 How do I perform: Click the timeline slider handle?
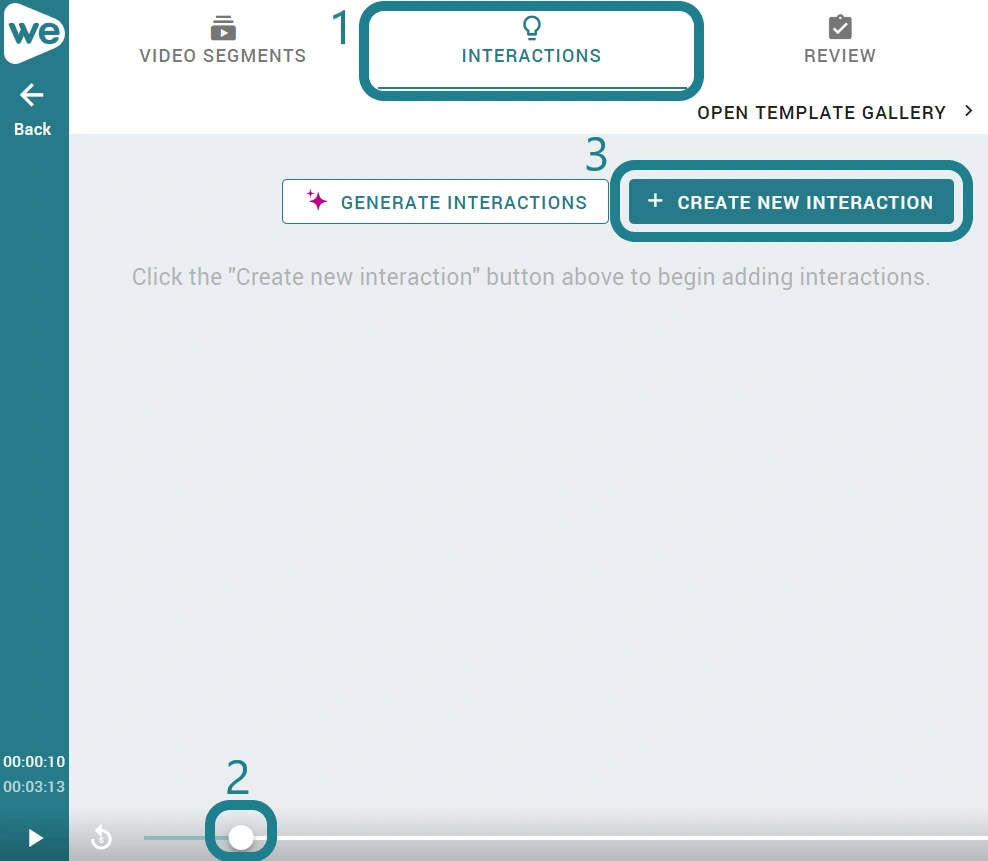pyautogui.click(x=241, y=838)
